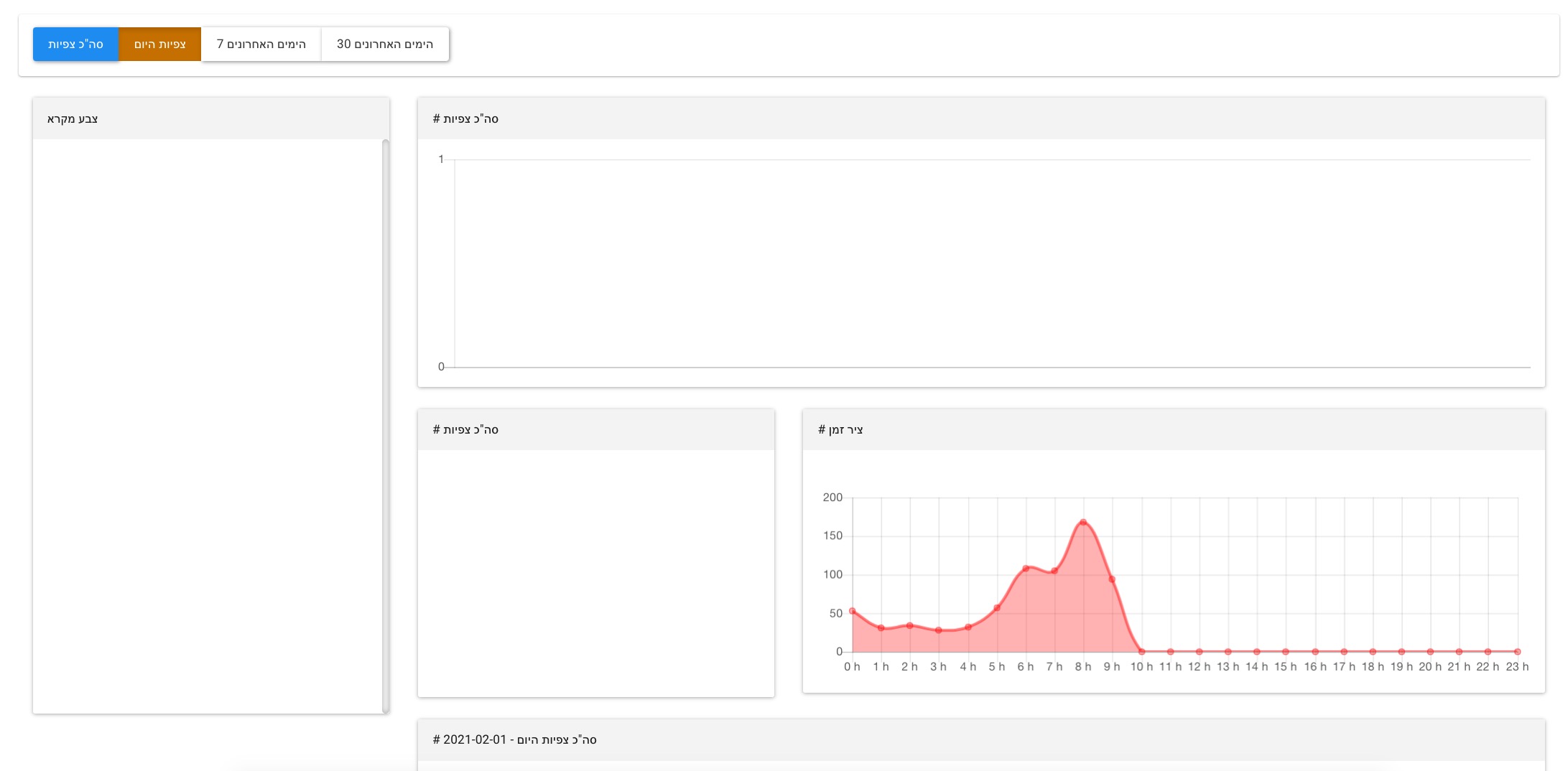
Task: Click the 9 h data point
Action: click(1112, 579)
